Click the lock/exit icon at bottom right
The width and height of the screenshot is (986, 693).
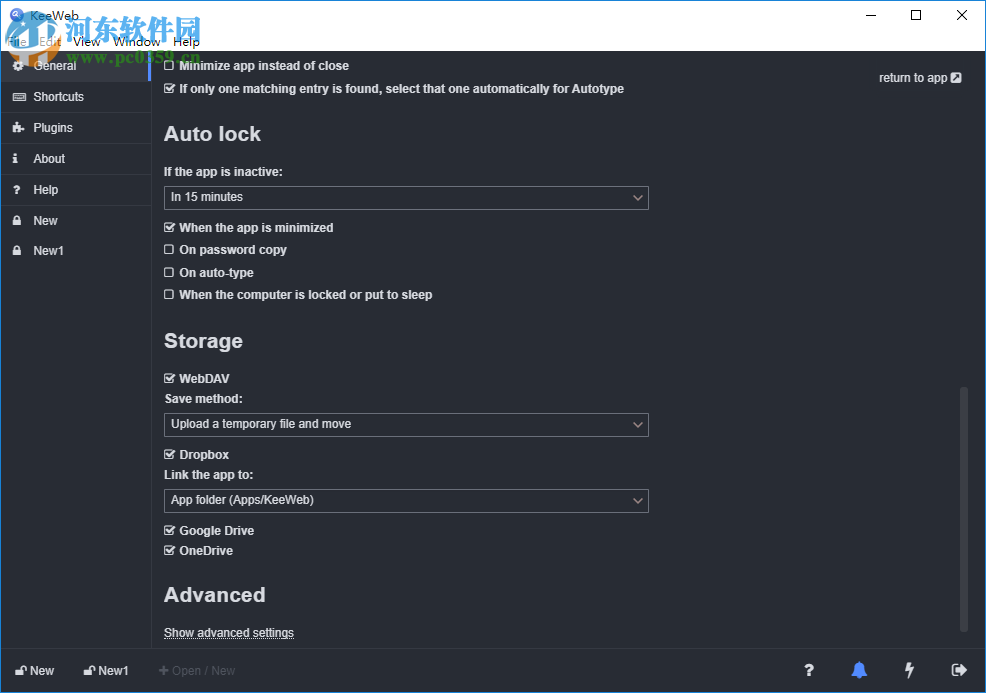coord(959,670)
